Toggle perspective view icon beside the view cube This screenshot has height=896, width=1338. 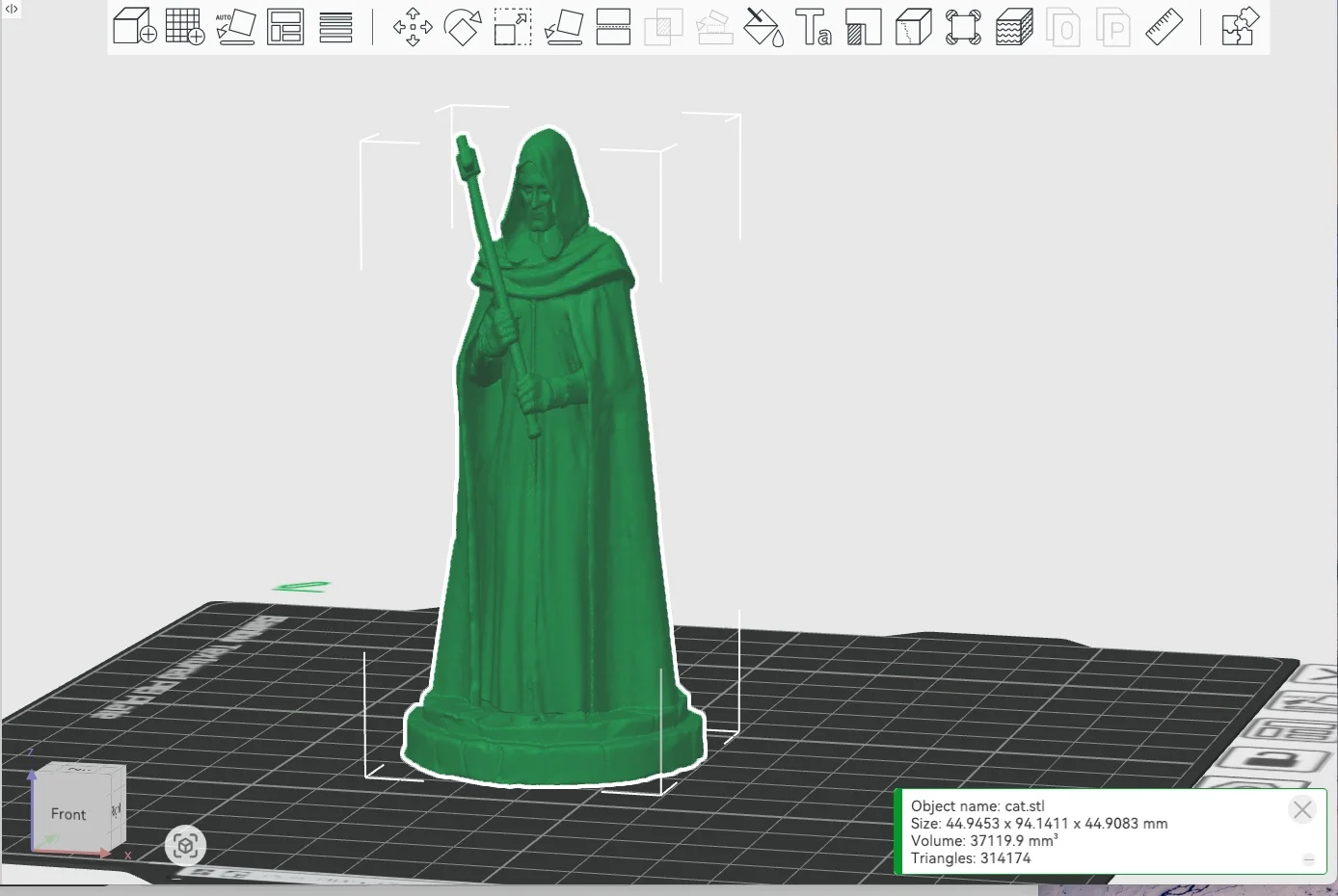coord(185,847)
